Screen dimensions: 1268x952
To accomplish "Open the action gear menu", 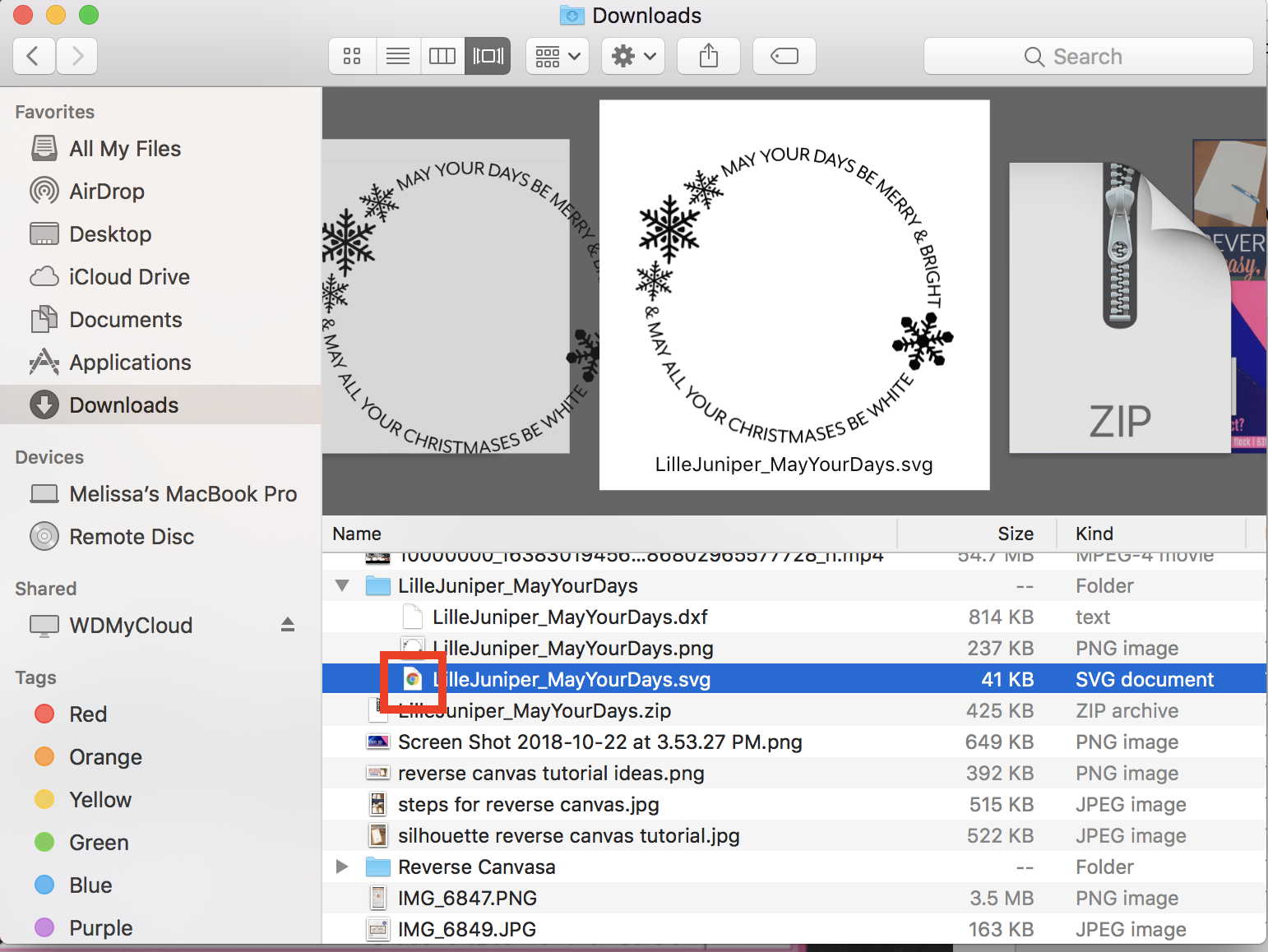I will (x=632, y=55).
